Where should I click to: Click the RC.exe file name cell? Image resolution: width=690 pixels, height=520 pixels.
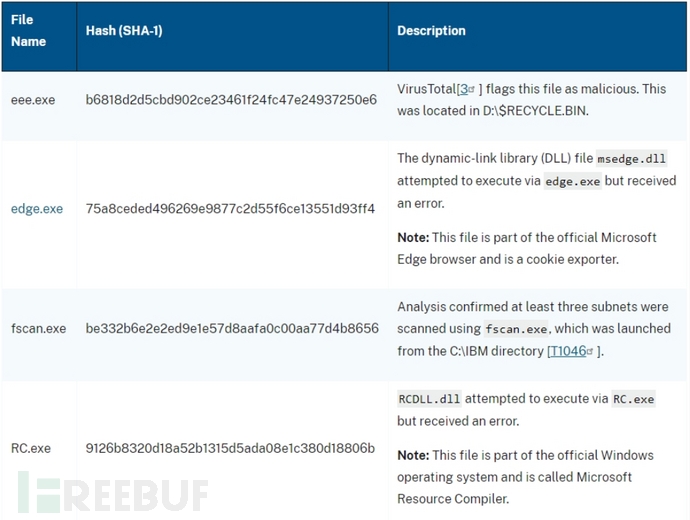coord(31,448)
